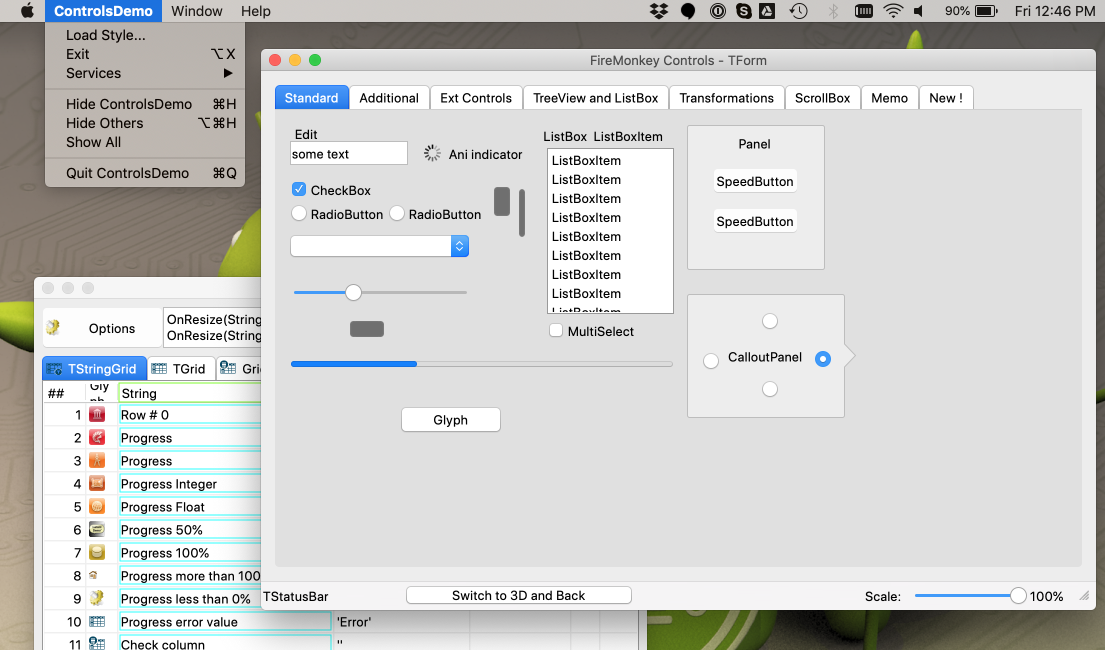Click the glyph icon in grid row 6
This screenshot has height=650, width=1105.
[x=97, y=529]
